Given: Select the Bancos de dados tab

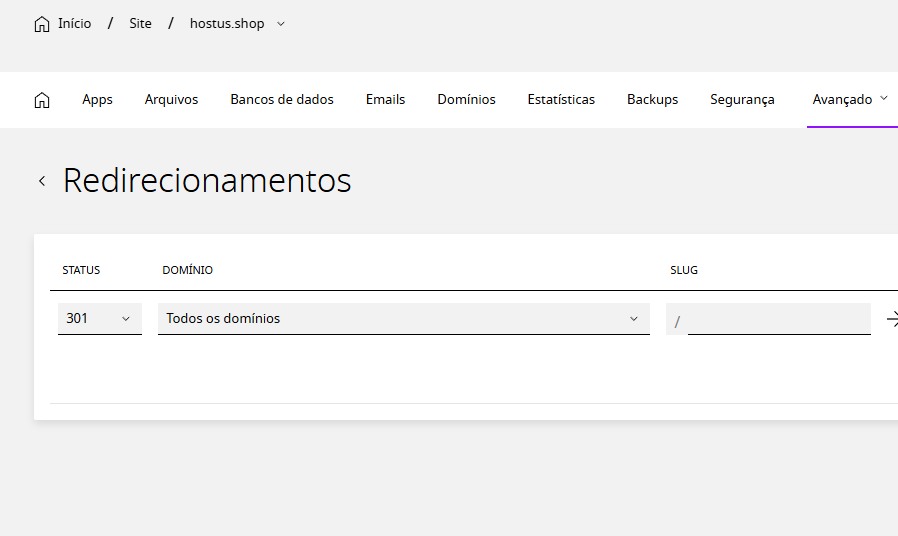Looking at the screenshot, I should click(x=282, y=100).
